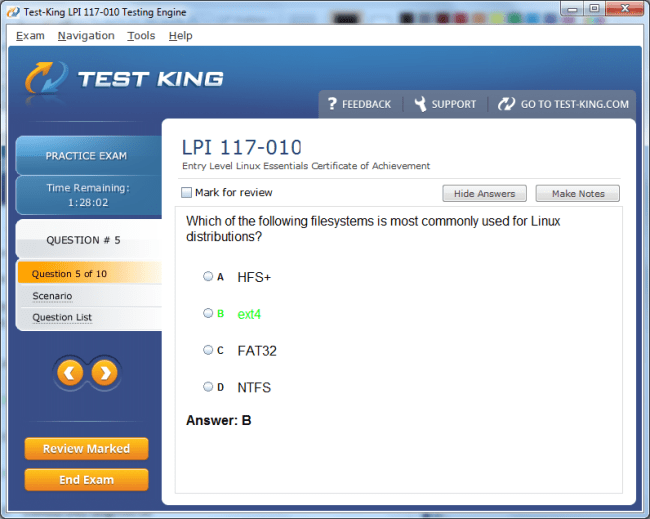The image size is (650, 519).
Task: Click the FAT32 answer text
Action: (257, 351)
